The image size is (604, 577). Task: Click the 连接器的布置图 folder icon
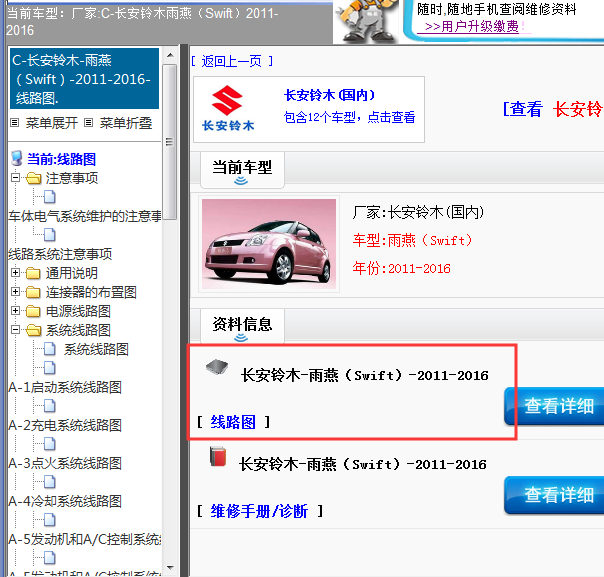[x=34, y=292]
